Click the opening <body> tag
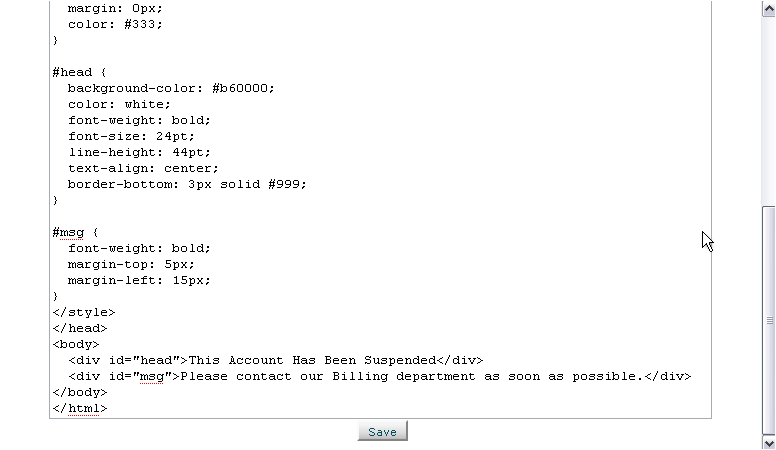Screen dimensions: 776x450 pyautogui.click(x=76, y=344)
